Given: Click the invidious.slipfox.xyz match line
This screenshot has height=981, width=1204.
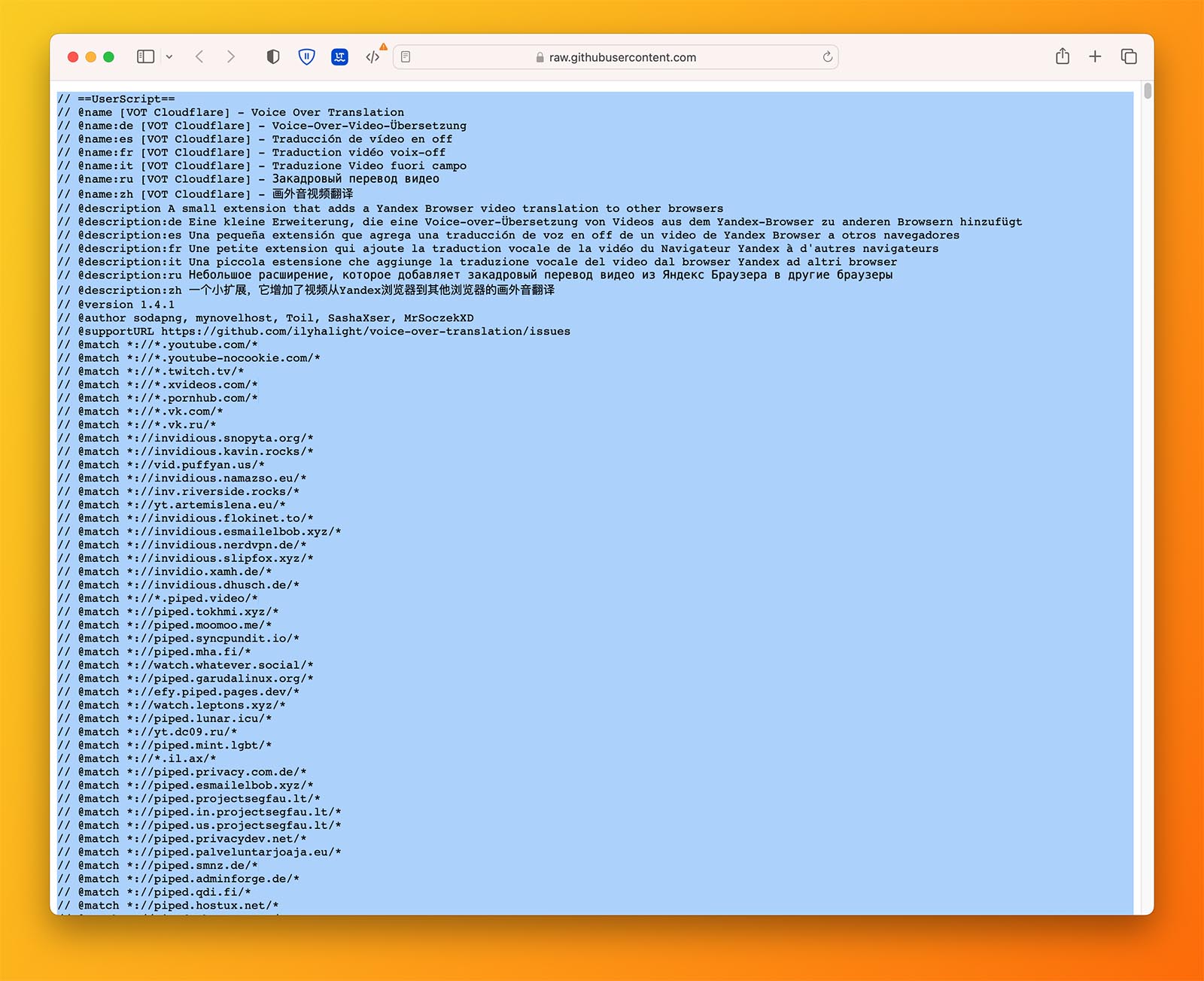Looking at the screenshot, I should pyautogui.click(x=186, y=559).
